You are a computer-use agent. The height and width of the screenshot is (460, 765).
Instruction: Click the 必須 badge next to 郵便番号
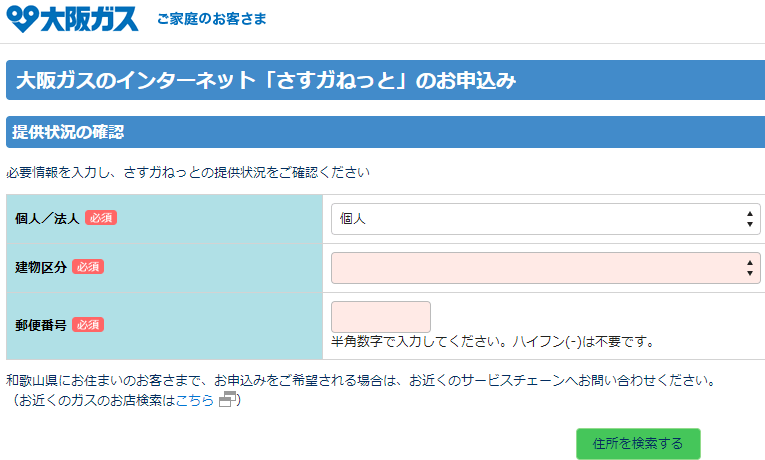coord(88,324)
